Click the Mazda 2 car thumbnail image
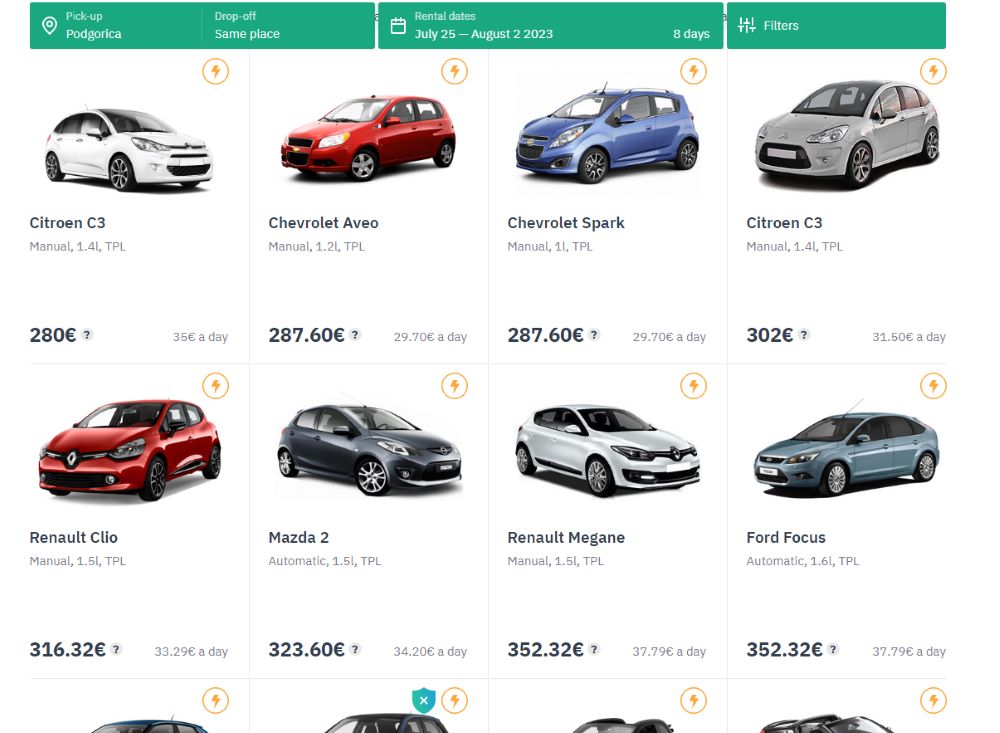 pyautogui.click(x=367, y=448)
